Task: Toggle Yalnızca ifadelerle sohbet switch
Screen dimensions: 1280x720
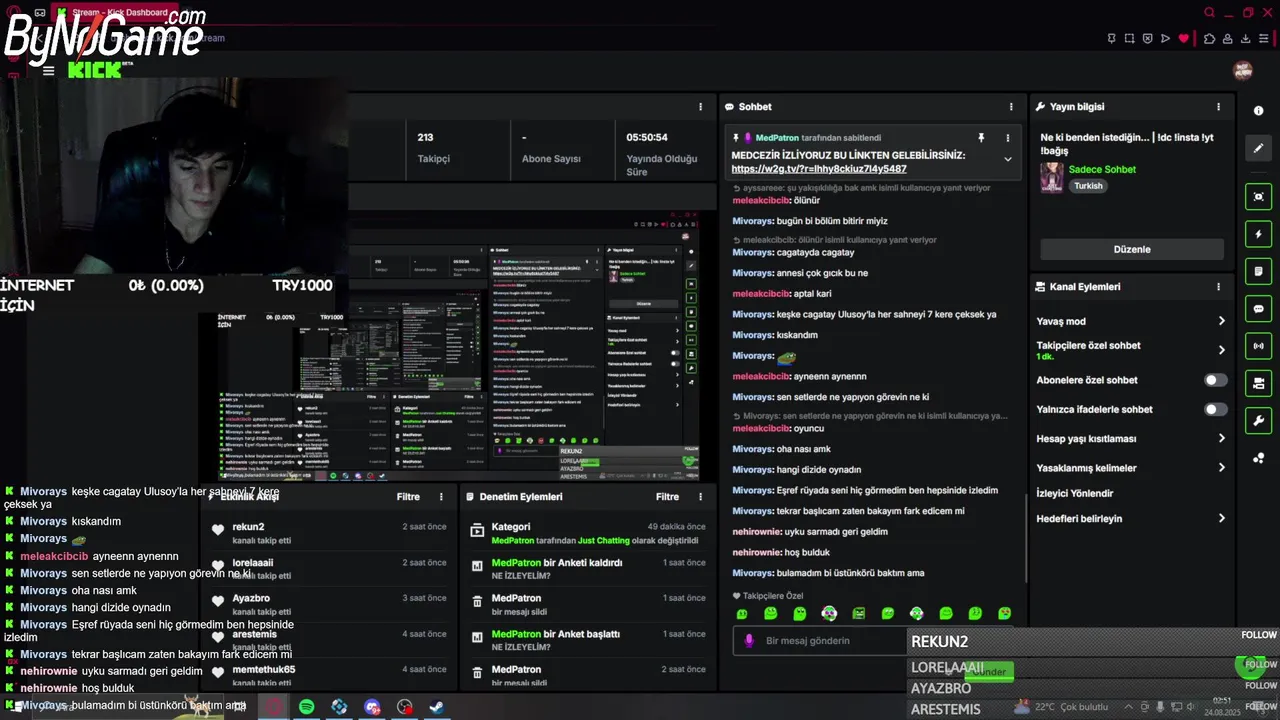Action: tap(1215, 409)
